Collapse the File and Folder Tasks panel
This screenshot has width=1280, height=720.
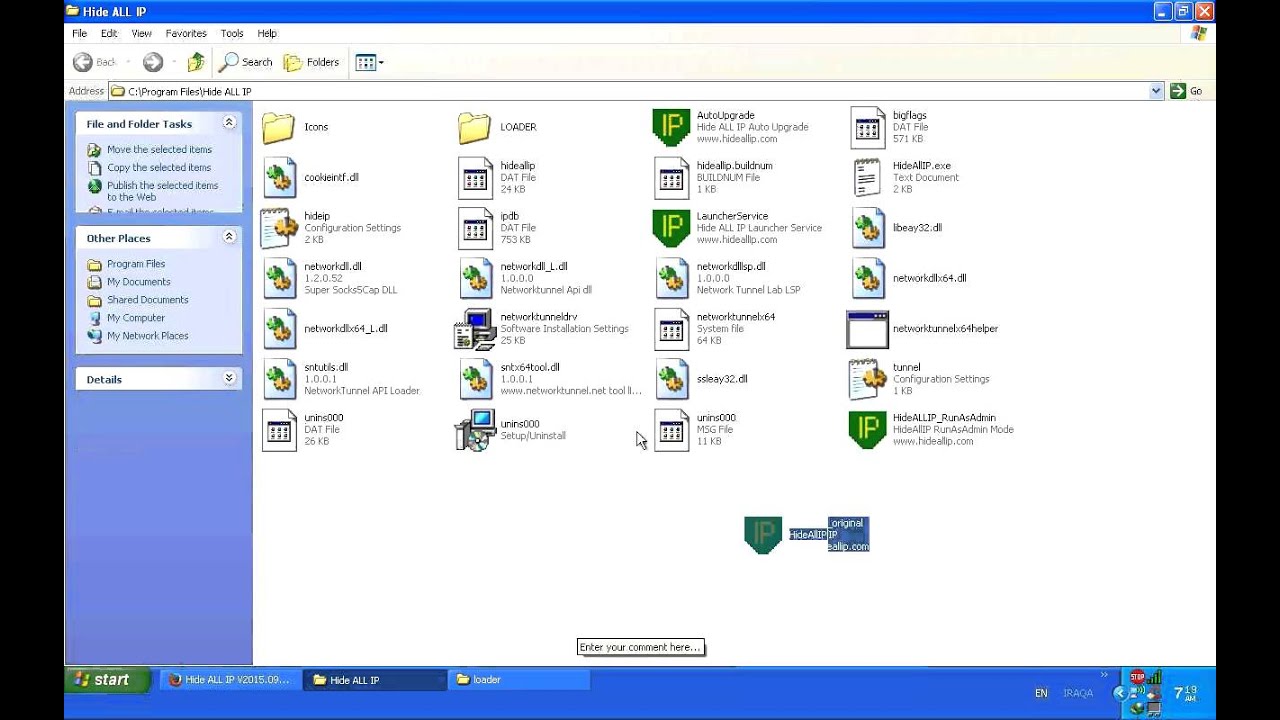click(229, 123)
